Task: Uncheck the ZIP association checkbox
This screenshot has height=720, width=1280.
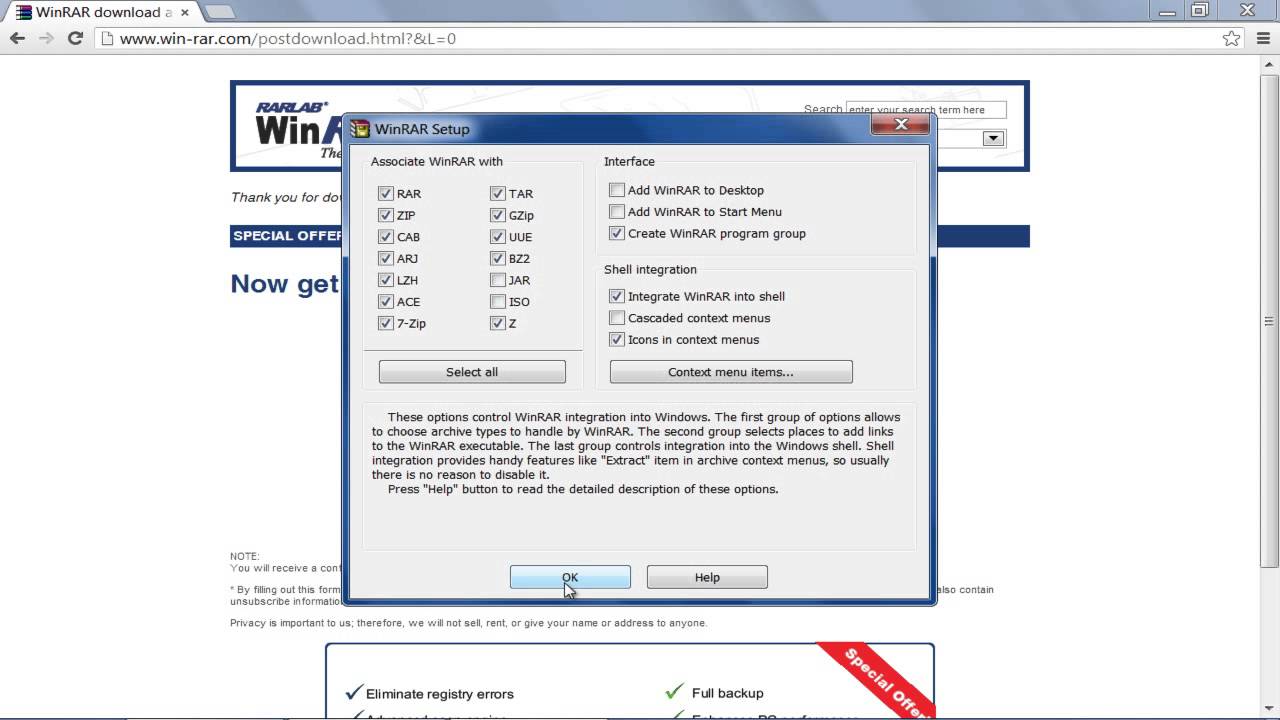Action: click(x=386, y=215)
